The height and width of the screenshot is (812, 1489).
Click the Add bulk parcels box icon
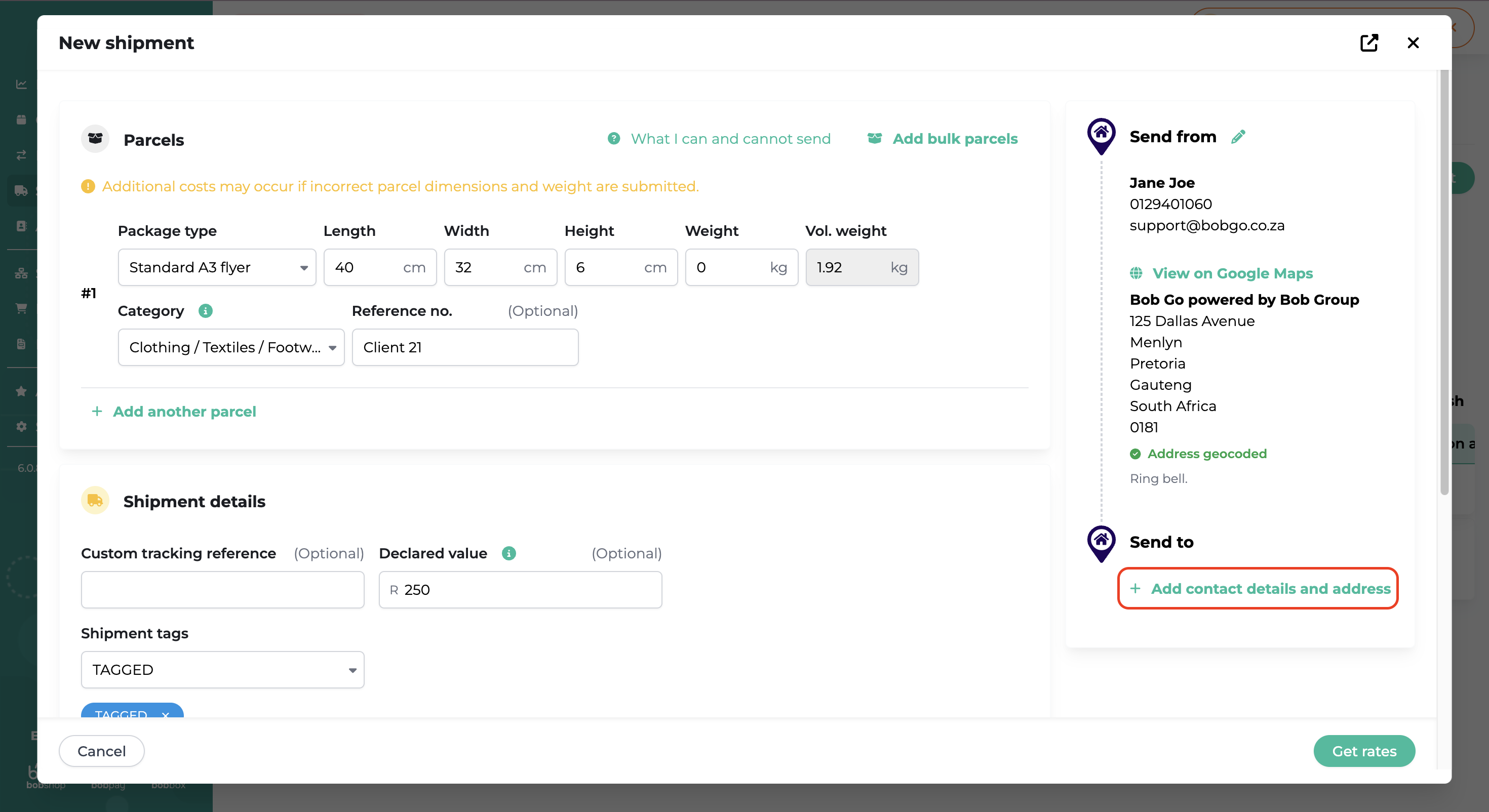click(x=875, y=139)
